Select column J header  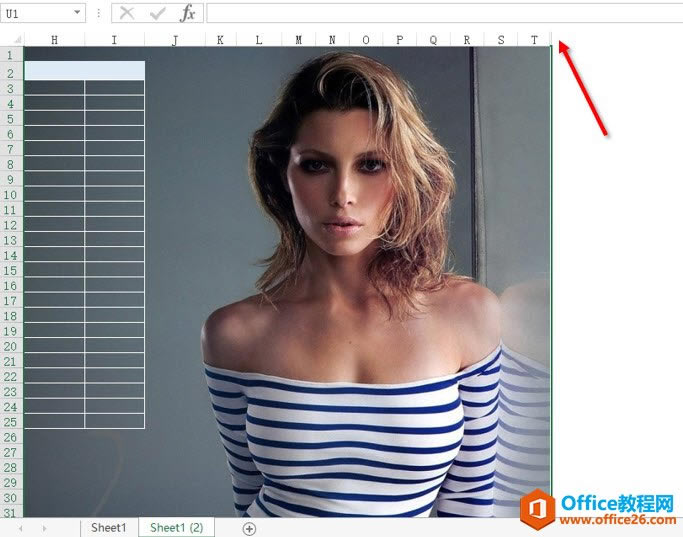pos(175,40)
